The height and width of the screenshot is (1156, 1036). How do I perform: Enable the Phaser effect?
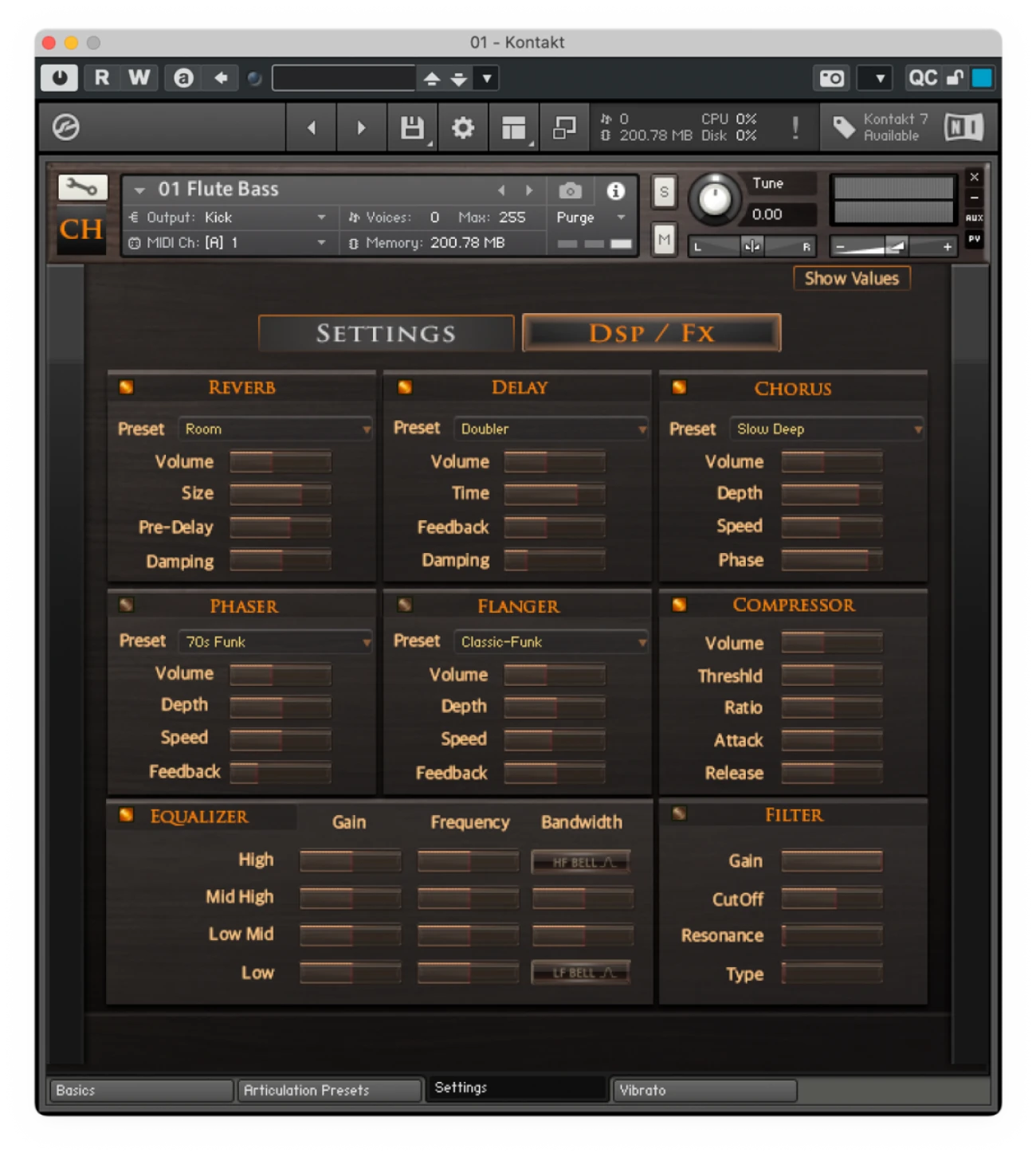[x=126, y=605]
